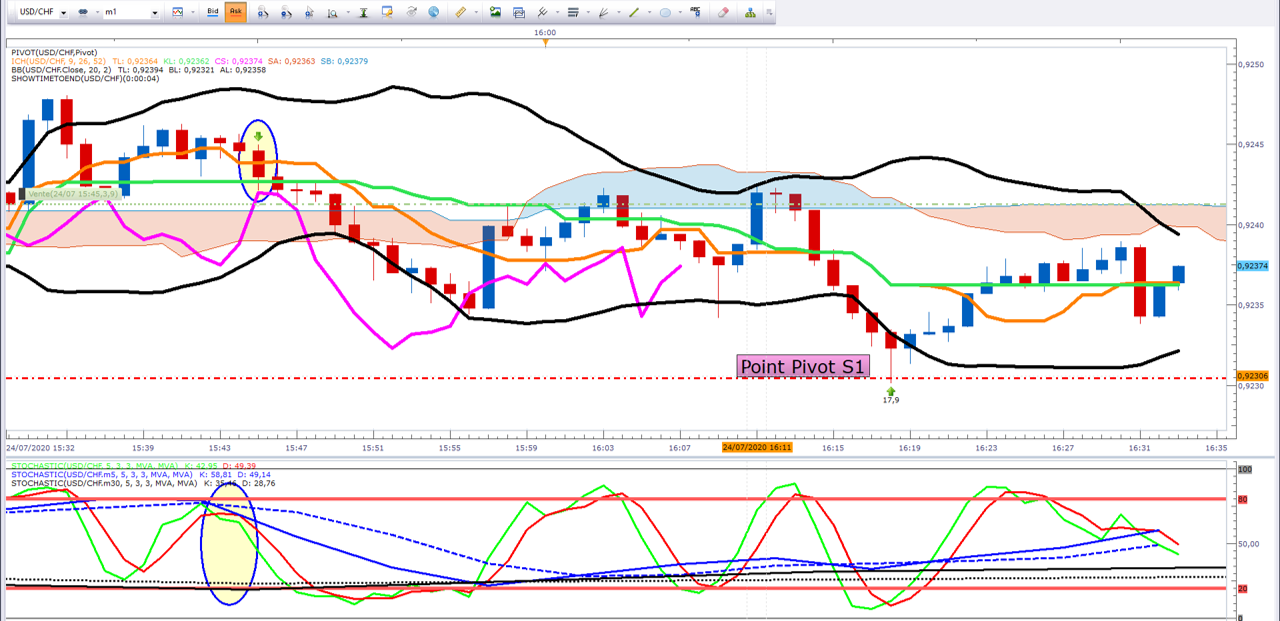Image resolution: width=1280 pixels, height=621 pixels.
Task: Click the BB(USD/CHF.Close, 20, 2) indicator label
Action: coord(59,70)
